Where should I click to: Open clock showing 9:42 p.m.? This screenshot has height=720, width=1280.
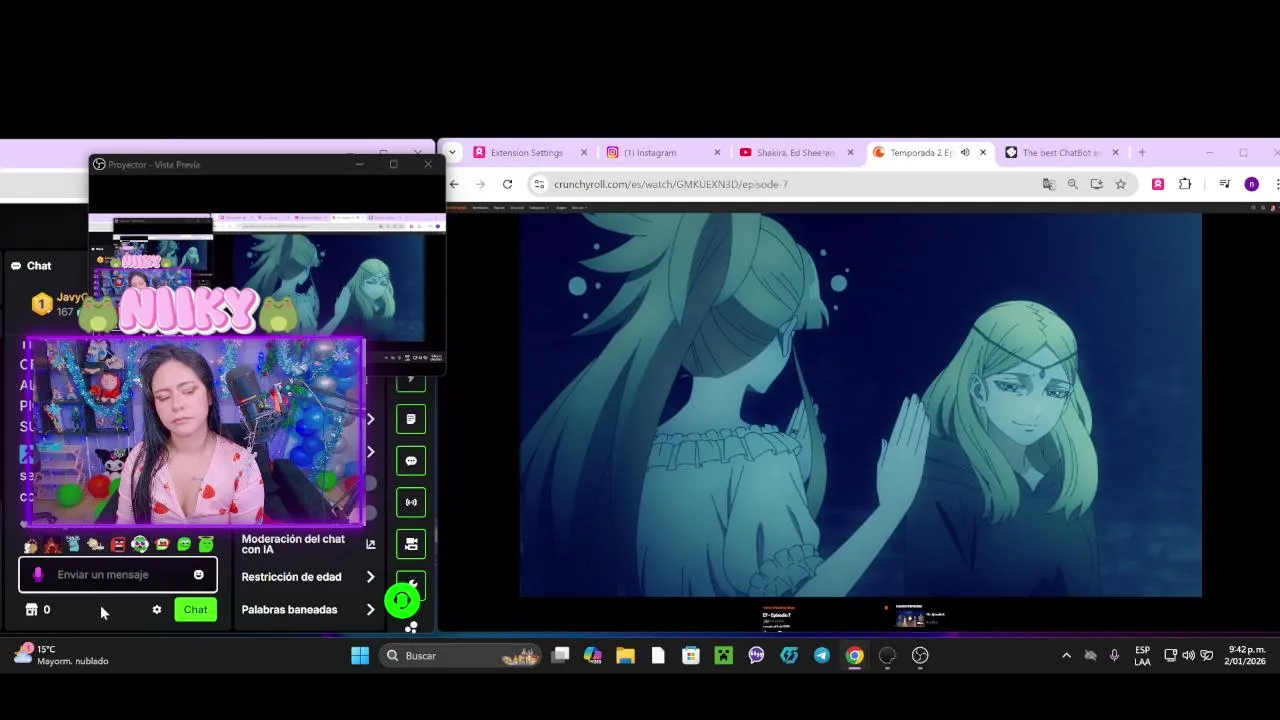pyautogui.click(x=1246, y=656)
